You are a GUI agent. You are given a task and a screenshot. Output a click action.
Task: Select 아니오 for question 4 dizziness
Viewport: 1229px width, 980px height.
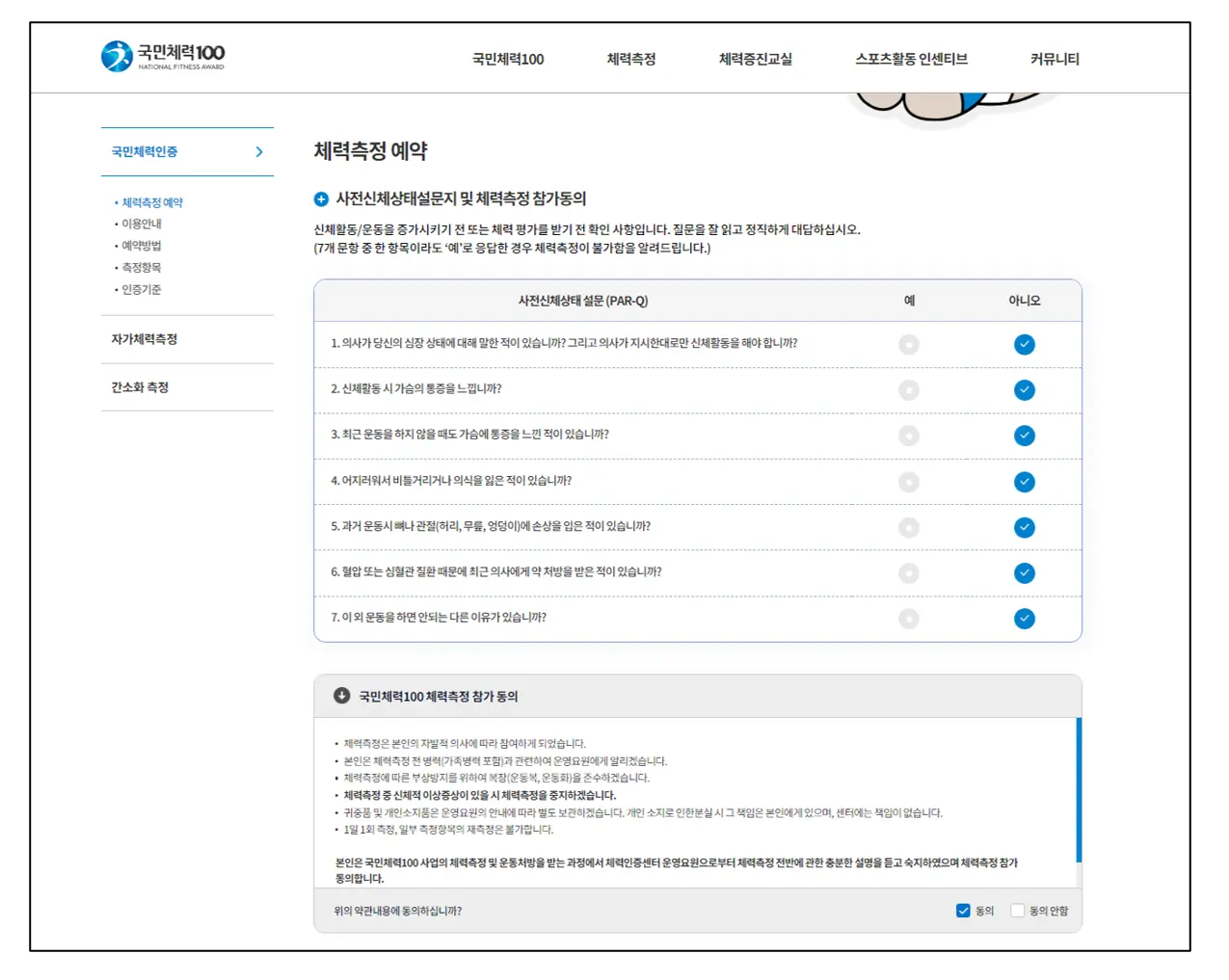pyautogui.click(x=1025, y=482)
